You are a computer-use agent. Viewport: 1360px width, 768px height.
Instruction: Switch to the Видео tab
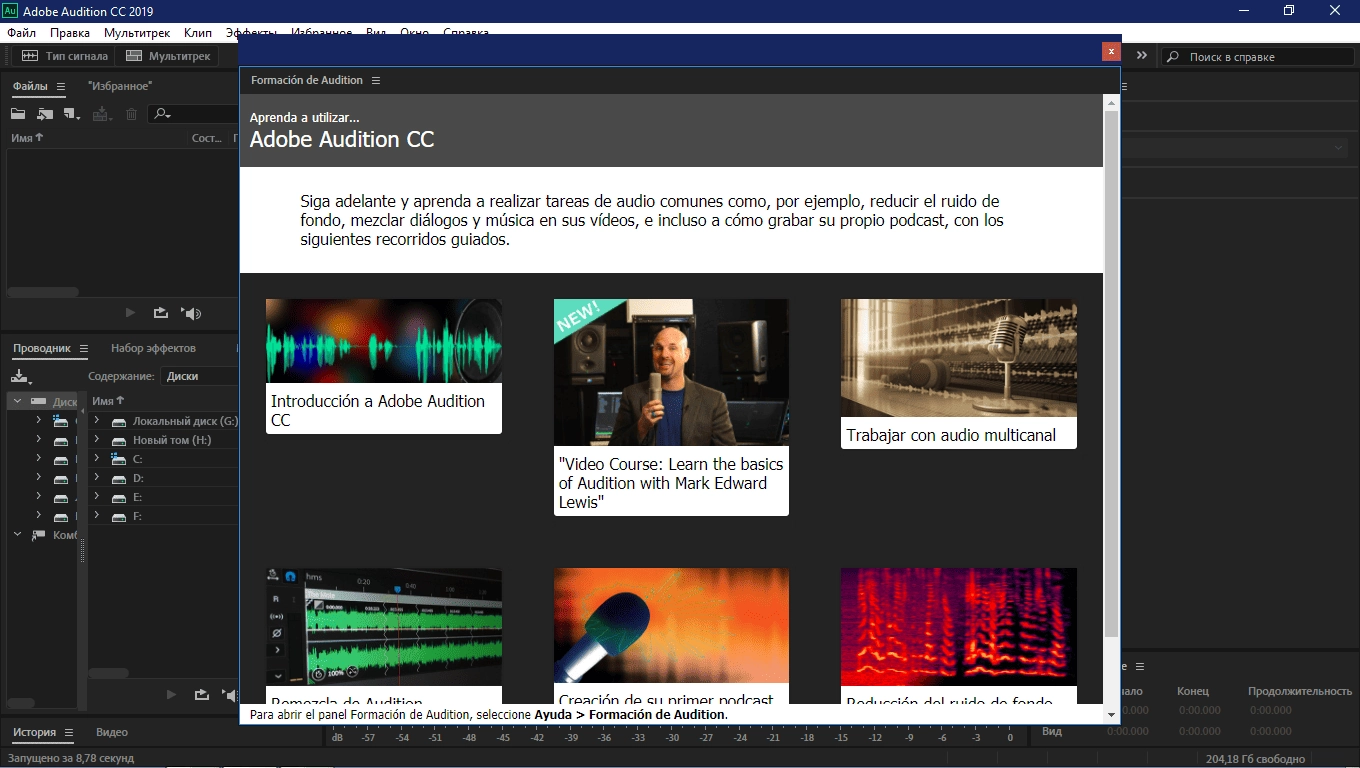(112, 733)
